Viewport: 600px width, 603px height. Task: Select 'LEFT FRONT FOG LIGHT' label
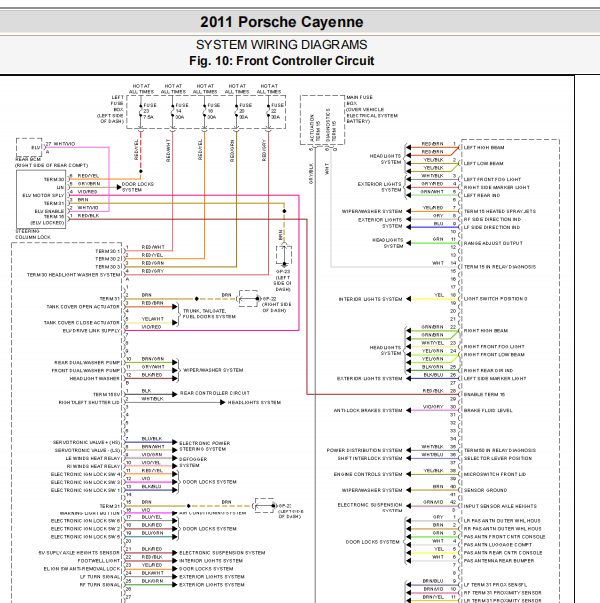(x=492, y=180)
